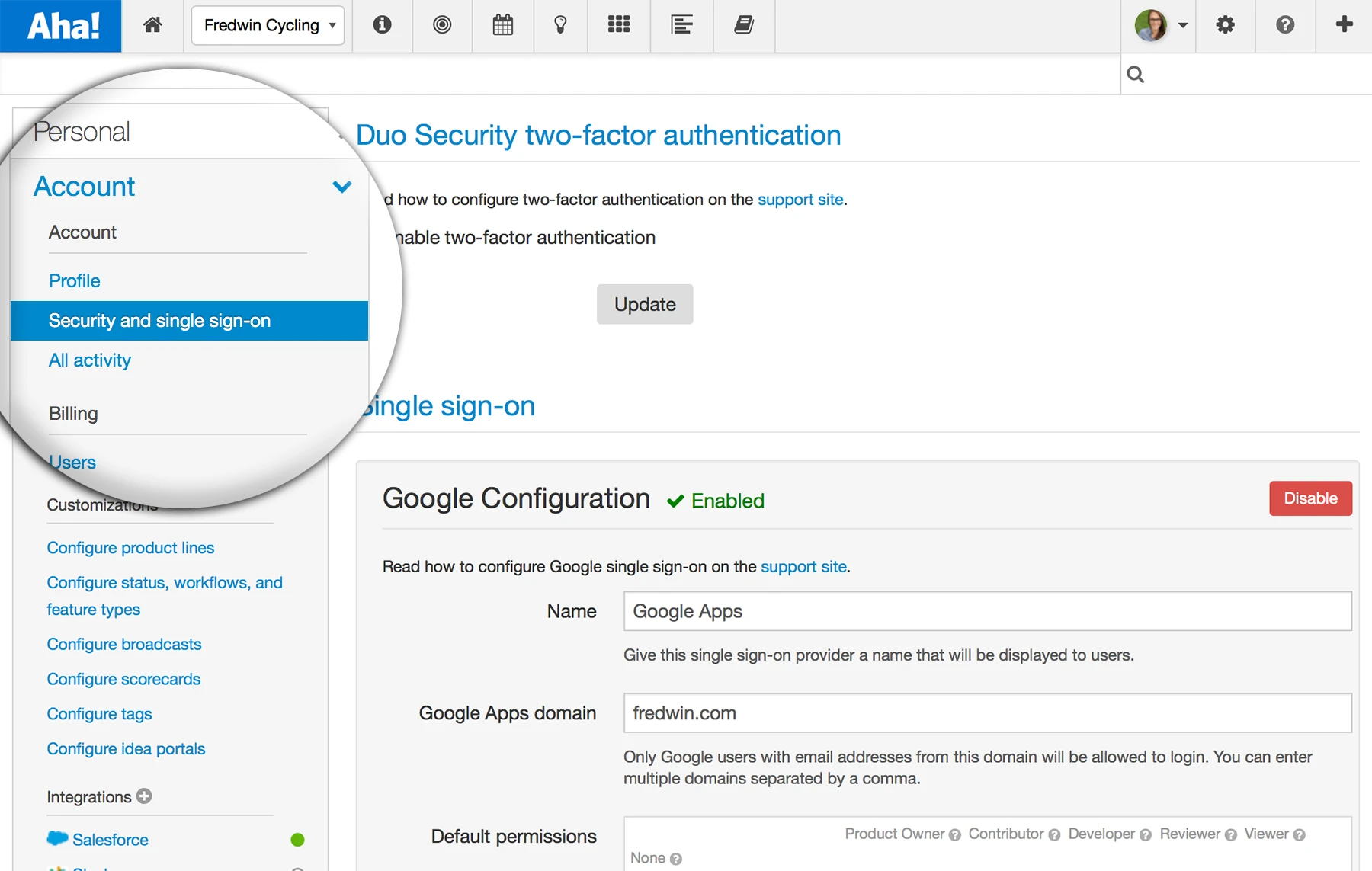Open the strategy target icon
The image size is (1372, 871).
(442, 25)
